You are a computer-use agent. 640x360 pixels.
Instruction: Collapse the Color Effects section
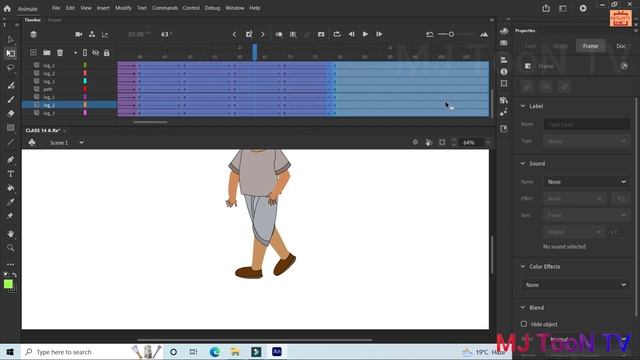point(523,266)
